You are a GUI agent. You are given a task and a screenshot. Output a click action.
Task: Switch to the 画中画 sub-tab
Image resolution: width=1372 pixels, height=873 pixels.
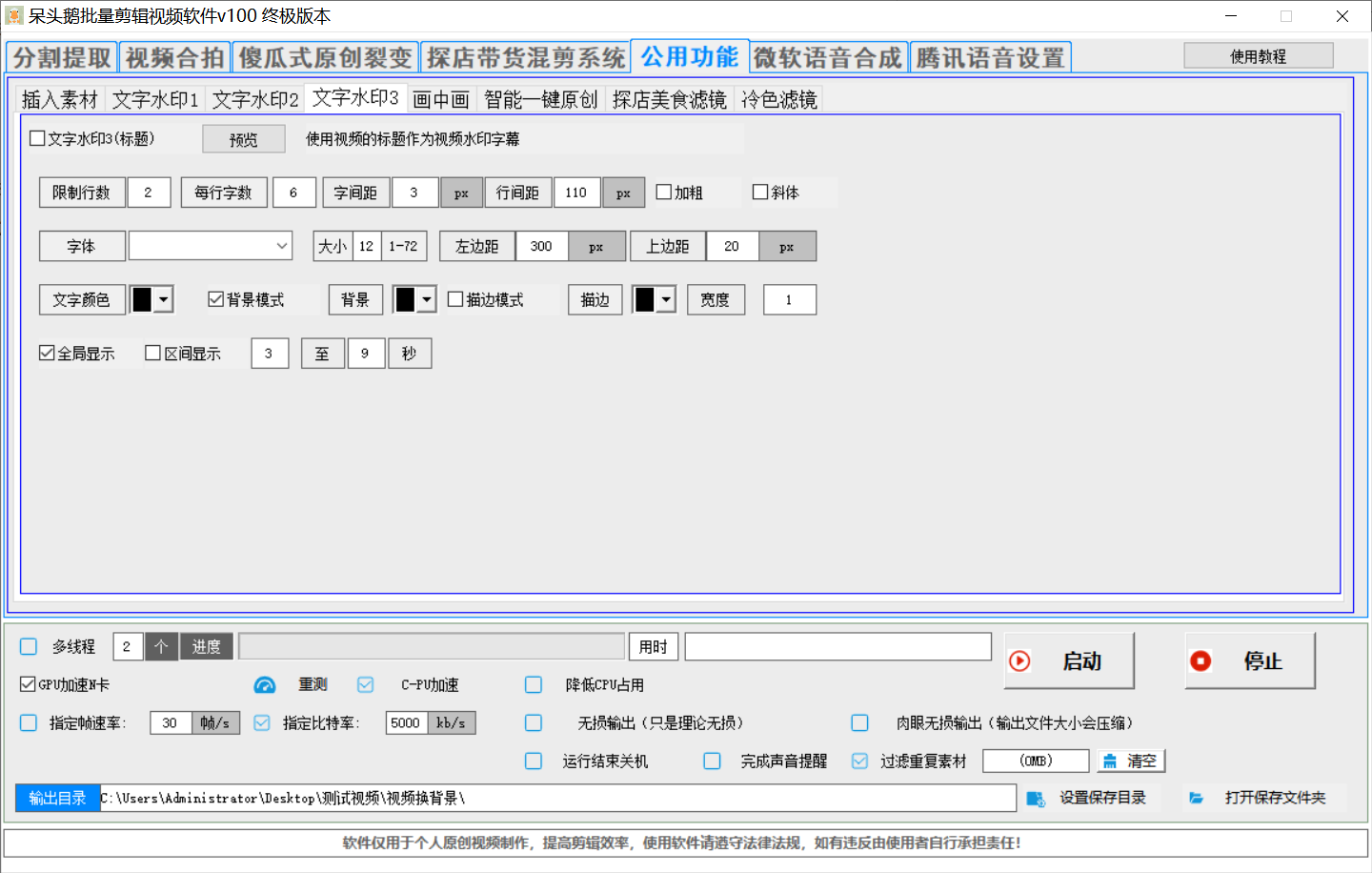pos(441,99)
